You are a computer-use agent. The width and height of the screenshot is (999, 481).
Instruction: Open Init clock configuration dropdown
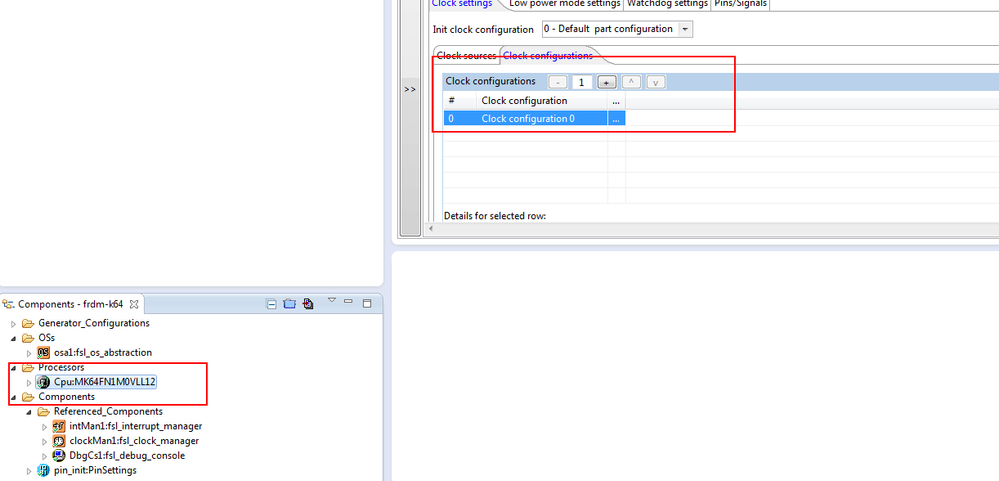point(685,29)
